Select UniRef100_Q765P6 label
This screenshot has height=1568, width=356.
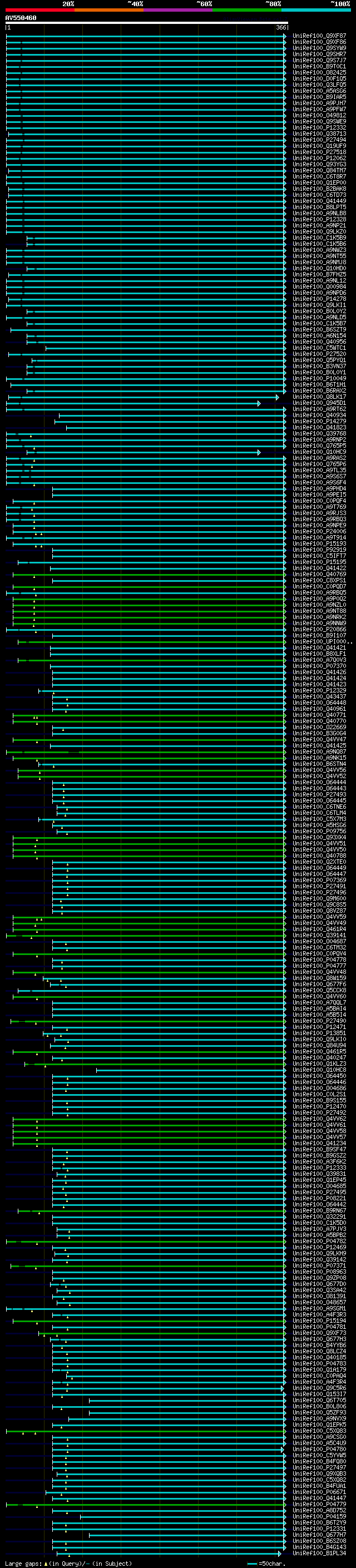click(319, 464)
